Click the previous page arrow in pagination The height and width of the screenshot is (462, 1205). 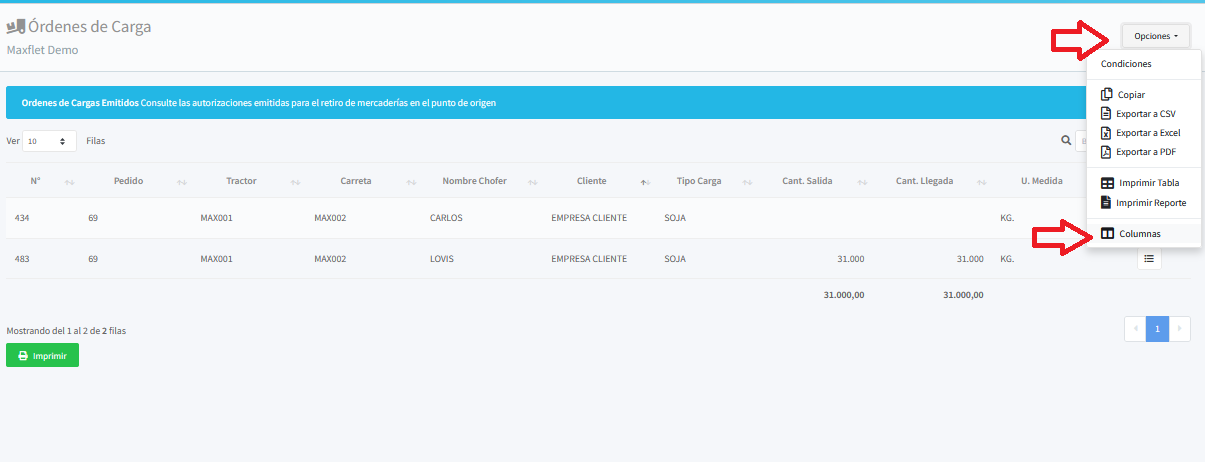[x=1135, y=329]
